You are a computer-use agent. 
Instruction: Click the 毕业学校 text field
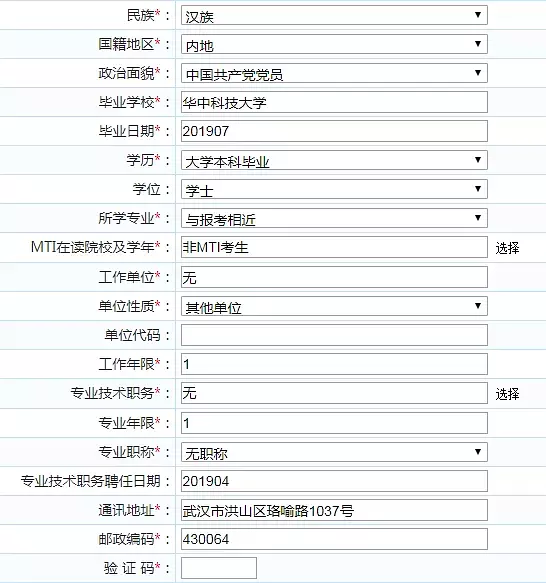(334, 102)
